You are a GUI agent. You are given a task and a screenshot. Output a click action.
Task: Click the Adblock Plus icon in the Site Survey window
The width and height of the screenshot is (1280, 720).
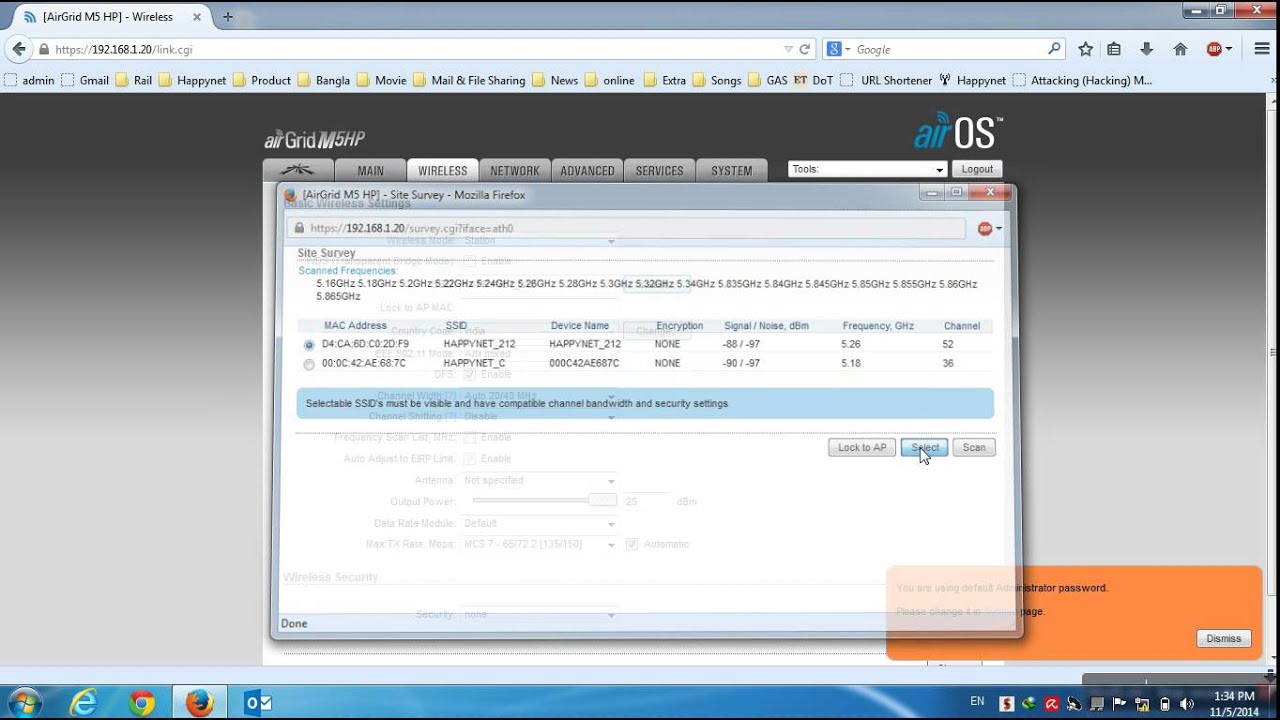[x=985, y=229]
